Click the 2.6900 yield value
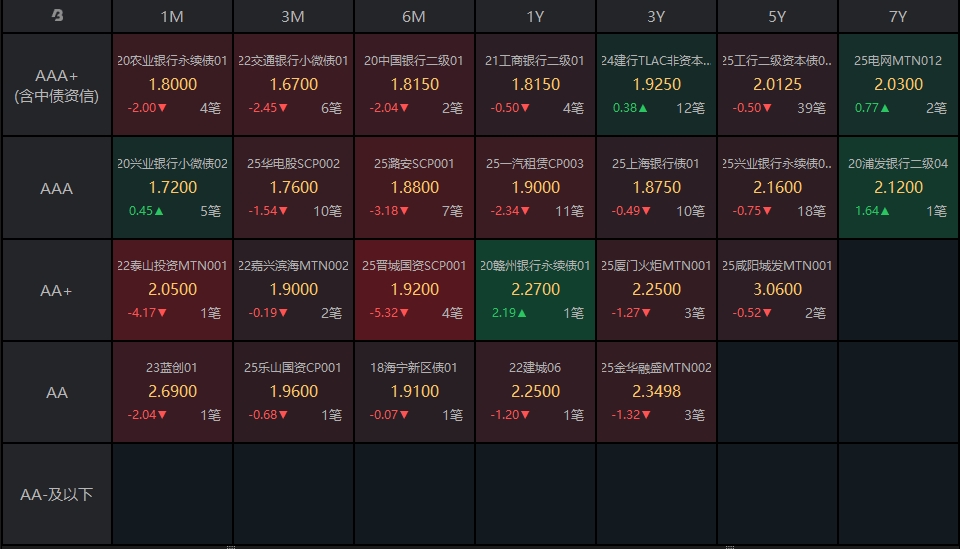Image resolution: width=960 pixels, height=549 pixels. (173, 391)
